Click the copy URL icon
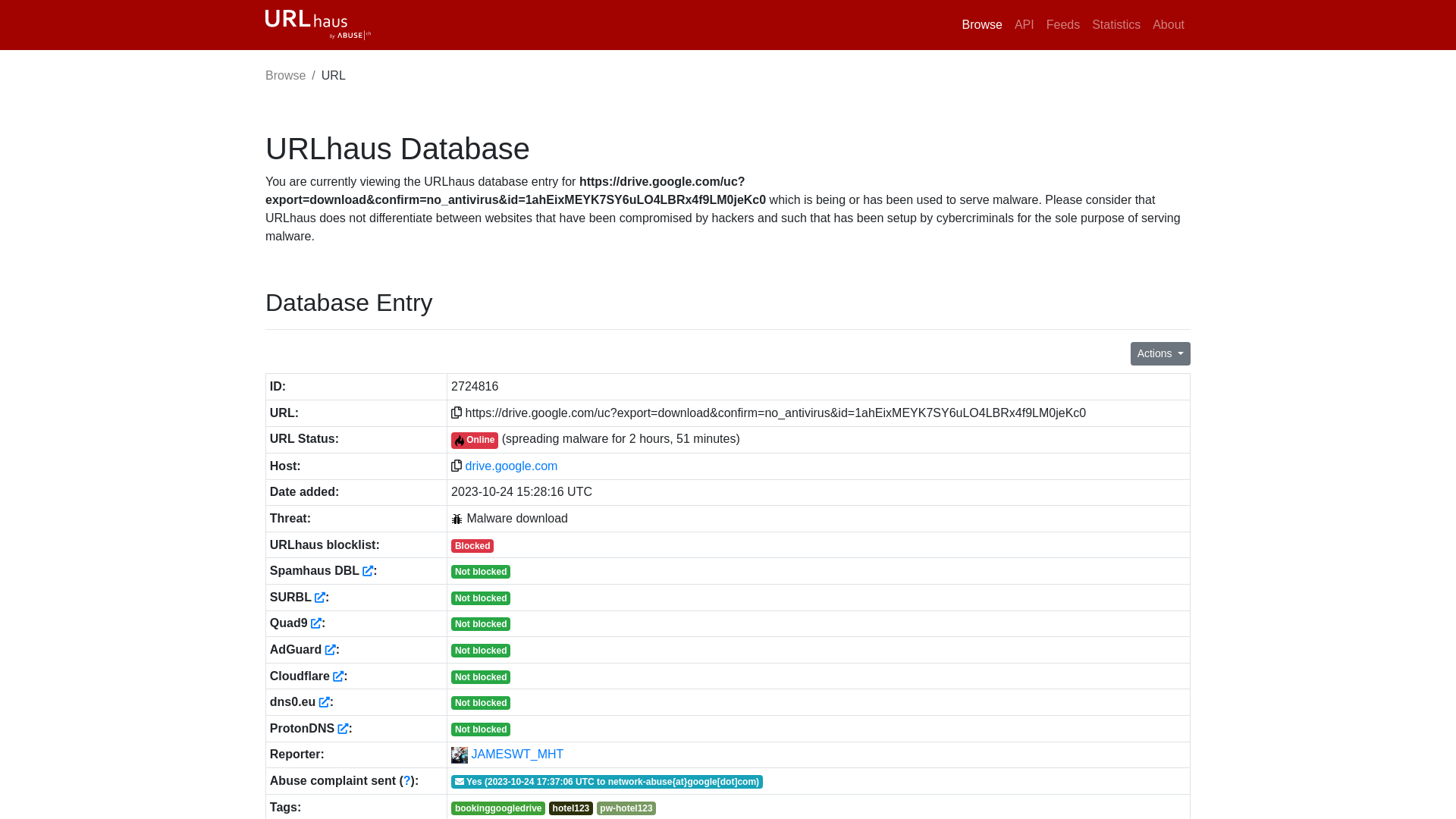Viewport: 1456px width, 819px height. (456, 412)
